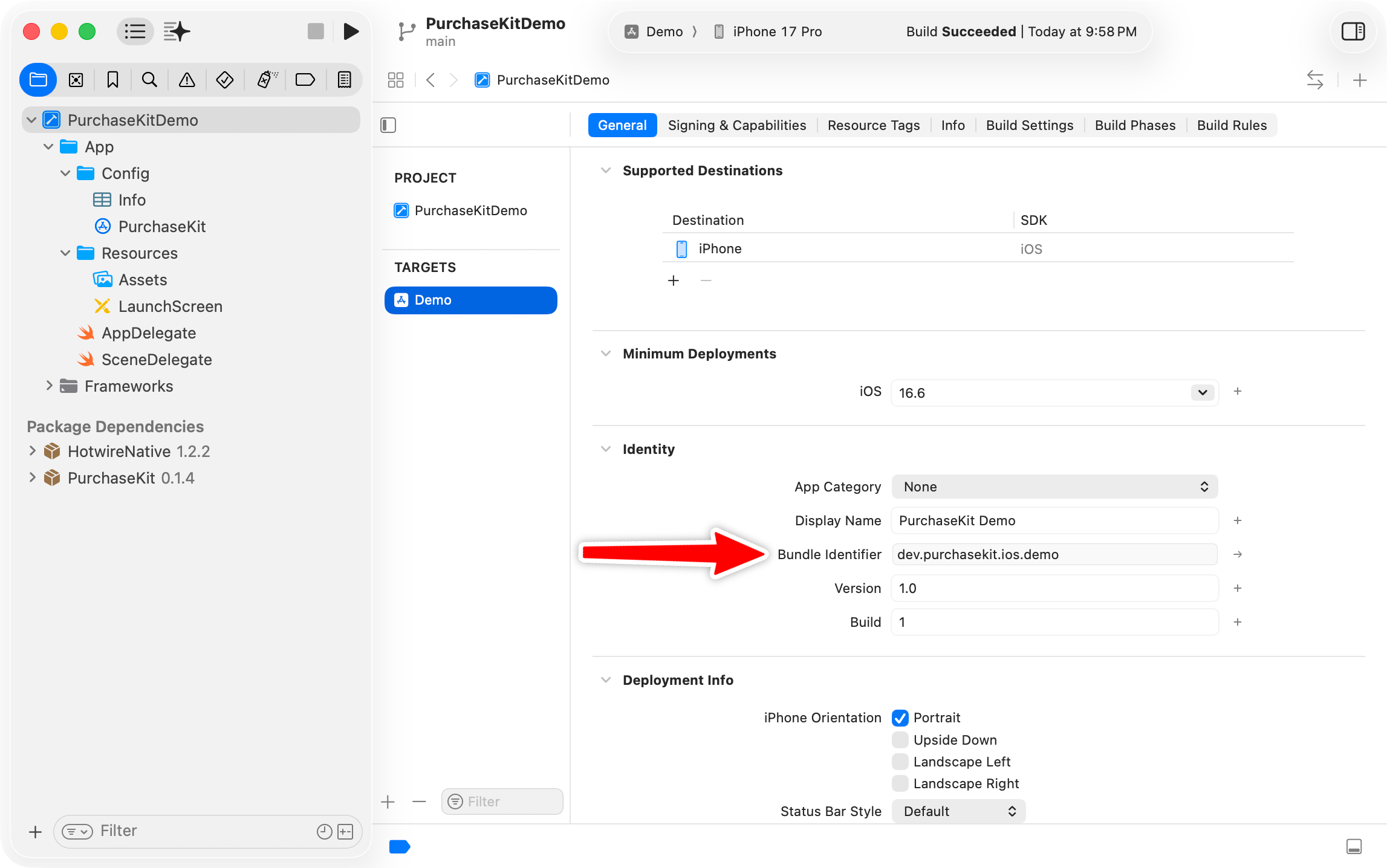This screenshot has height=868, width=1387.
Task: Open the Test navigator
Action: point(224,79)
